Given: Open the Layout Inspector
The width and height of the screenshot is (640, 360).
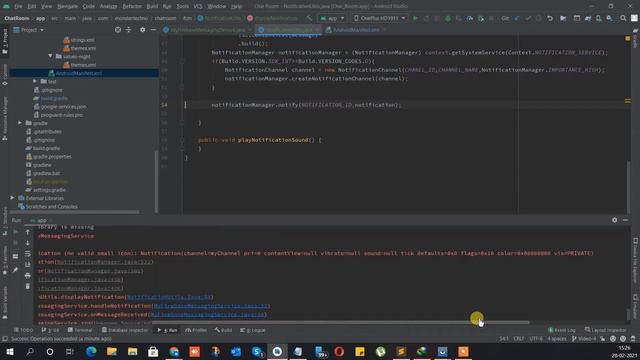Looking at the screenshot, I should click(x=605, y=330).
